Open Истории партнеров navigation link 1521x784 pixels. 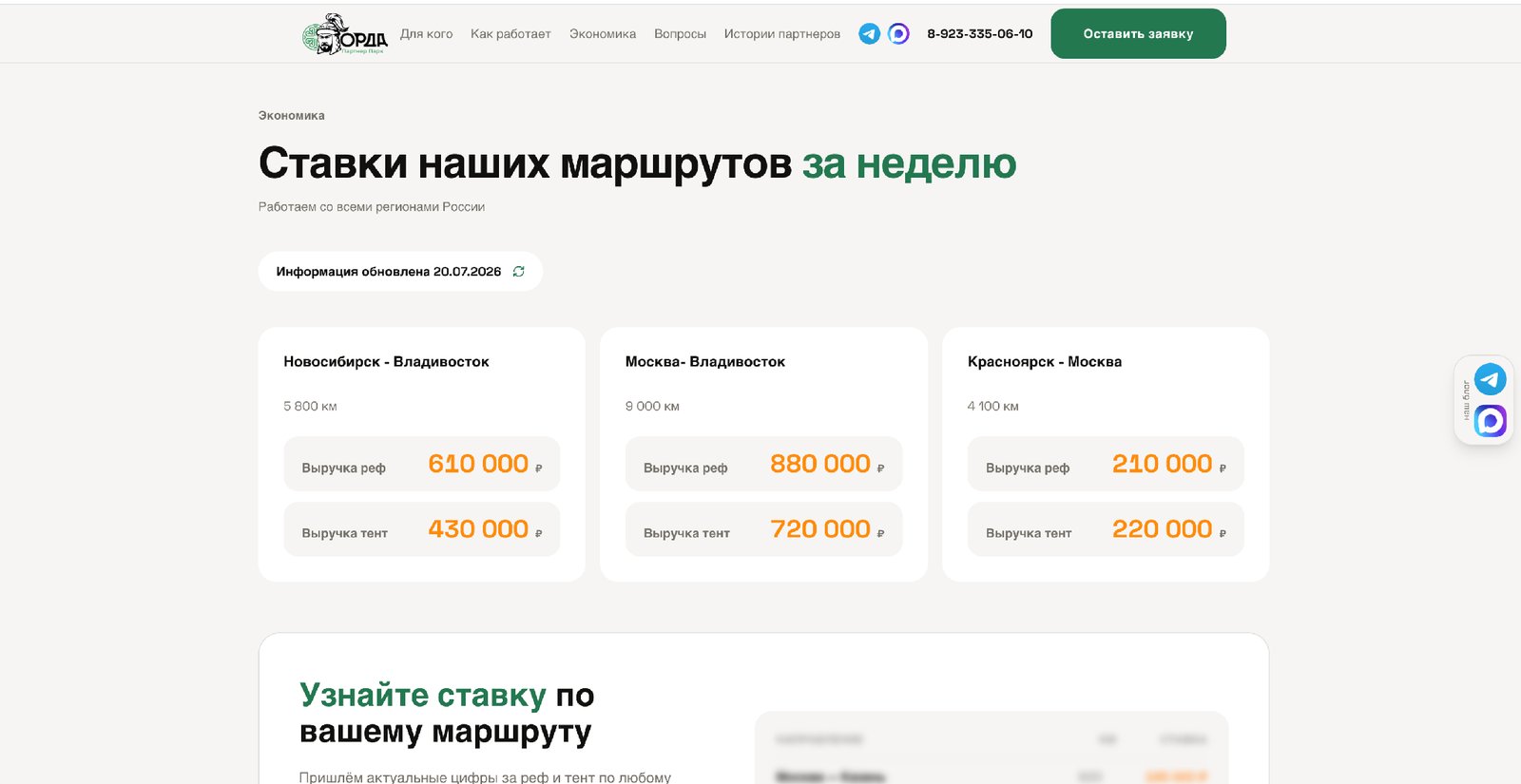(x=782, y=34)
